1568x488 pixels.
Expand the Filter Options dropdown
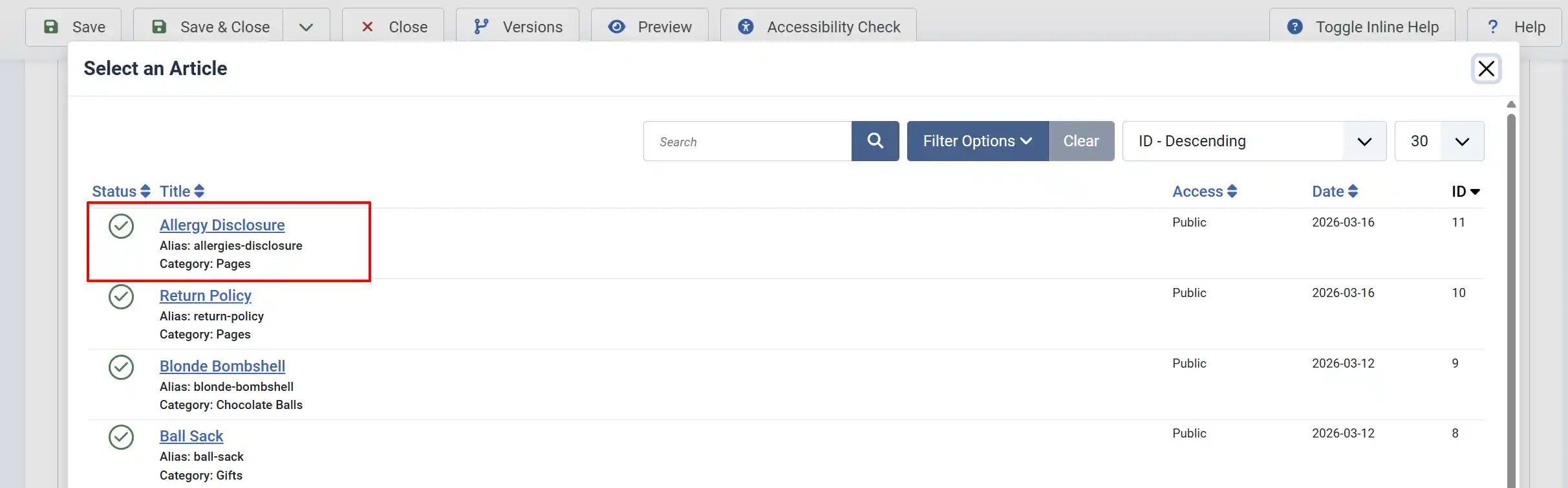click(x=977, y=141)
